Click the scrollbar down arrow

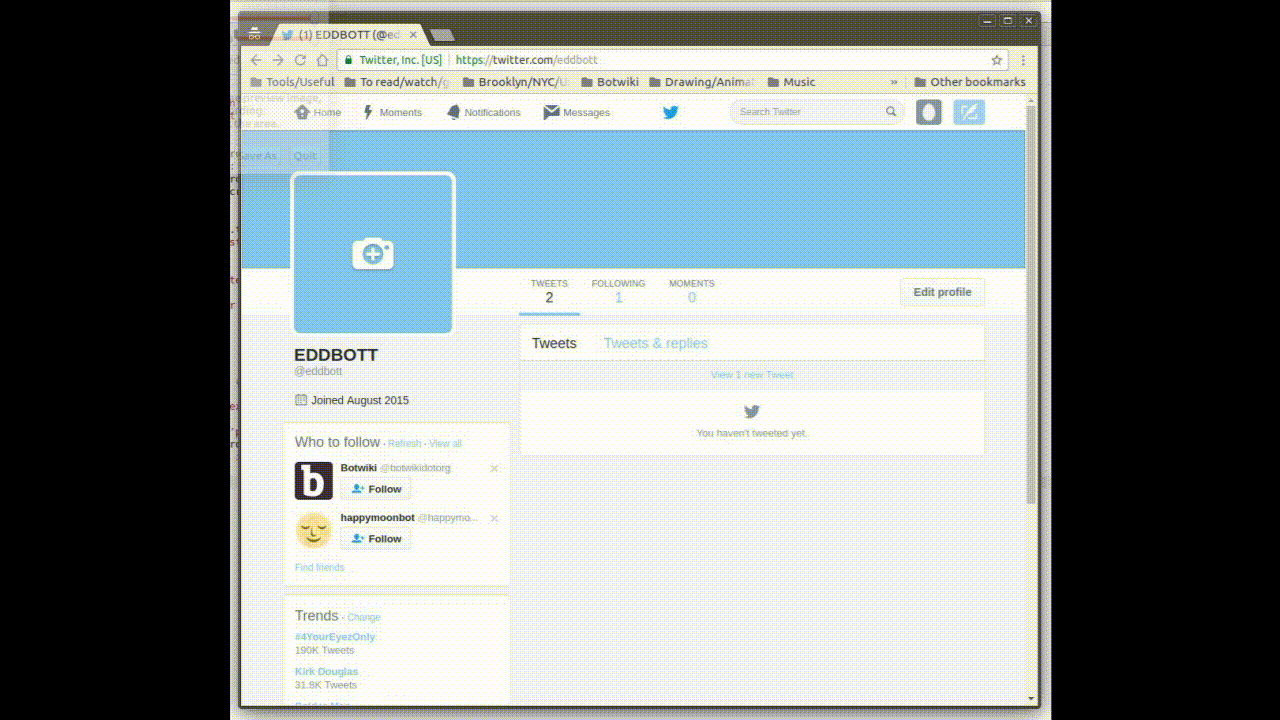tap(1031, 698)
